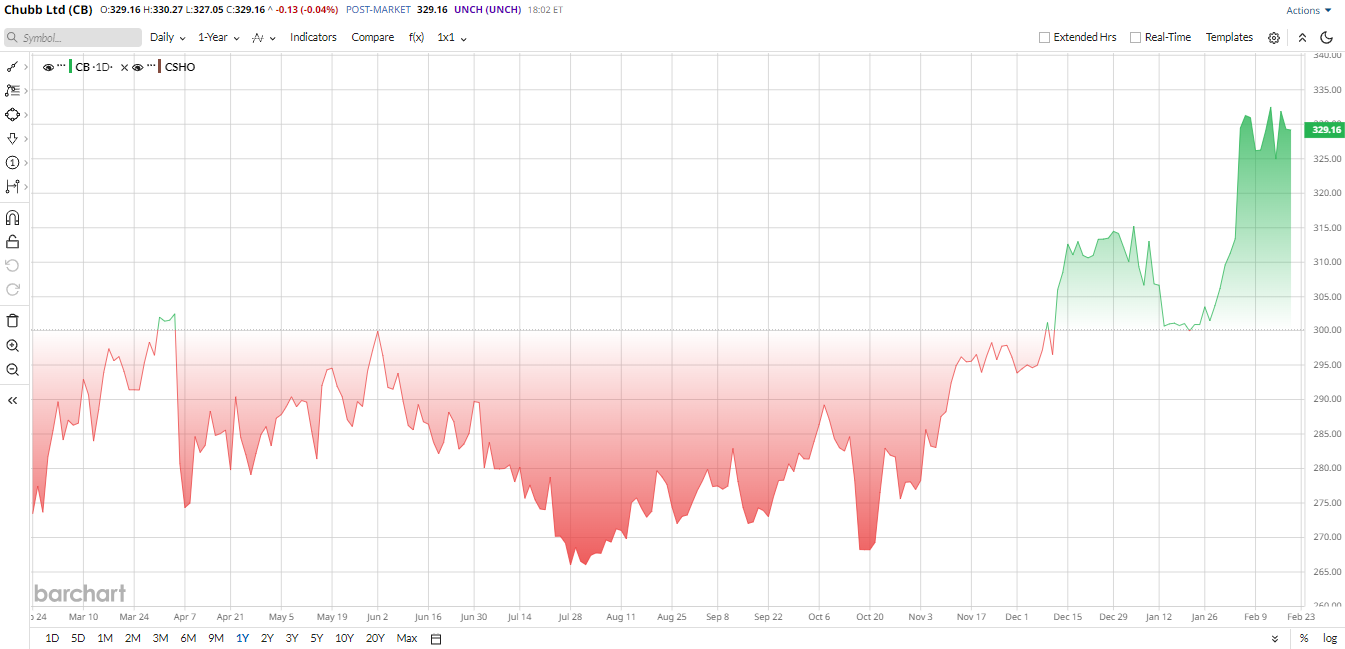
Task: Open the CB series more-options dots
Action: [61, 66]
